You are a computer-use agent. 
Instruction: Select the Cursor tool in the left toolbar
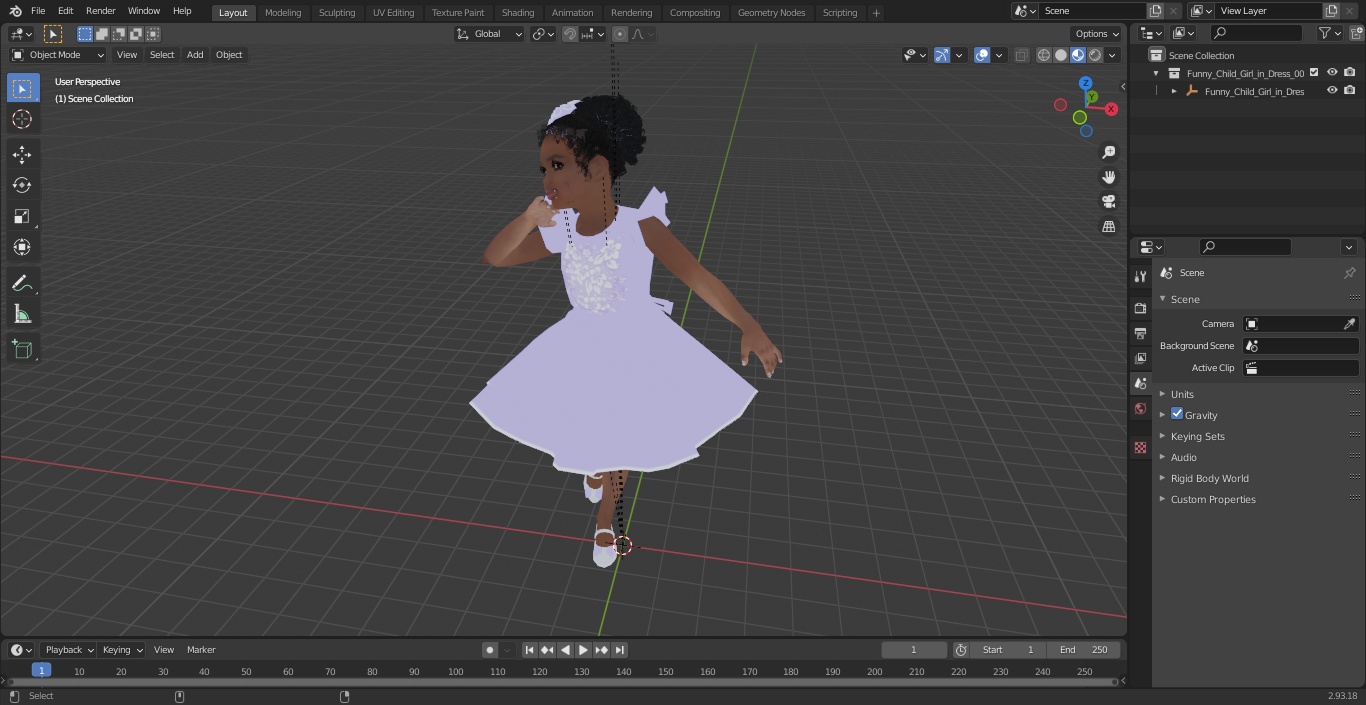coord(22,119)
